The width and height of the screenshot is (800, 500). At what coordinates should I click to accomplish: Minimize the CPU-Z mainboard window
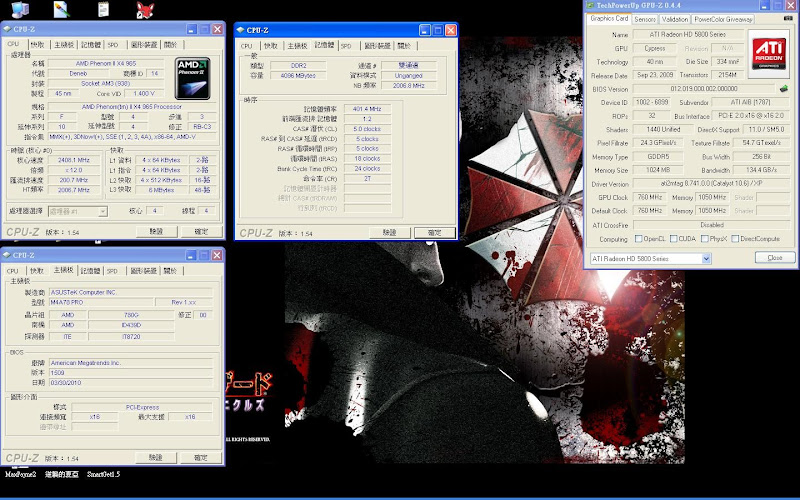point(191,255)
